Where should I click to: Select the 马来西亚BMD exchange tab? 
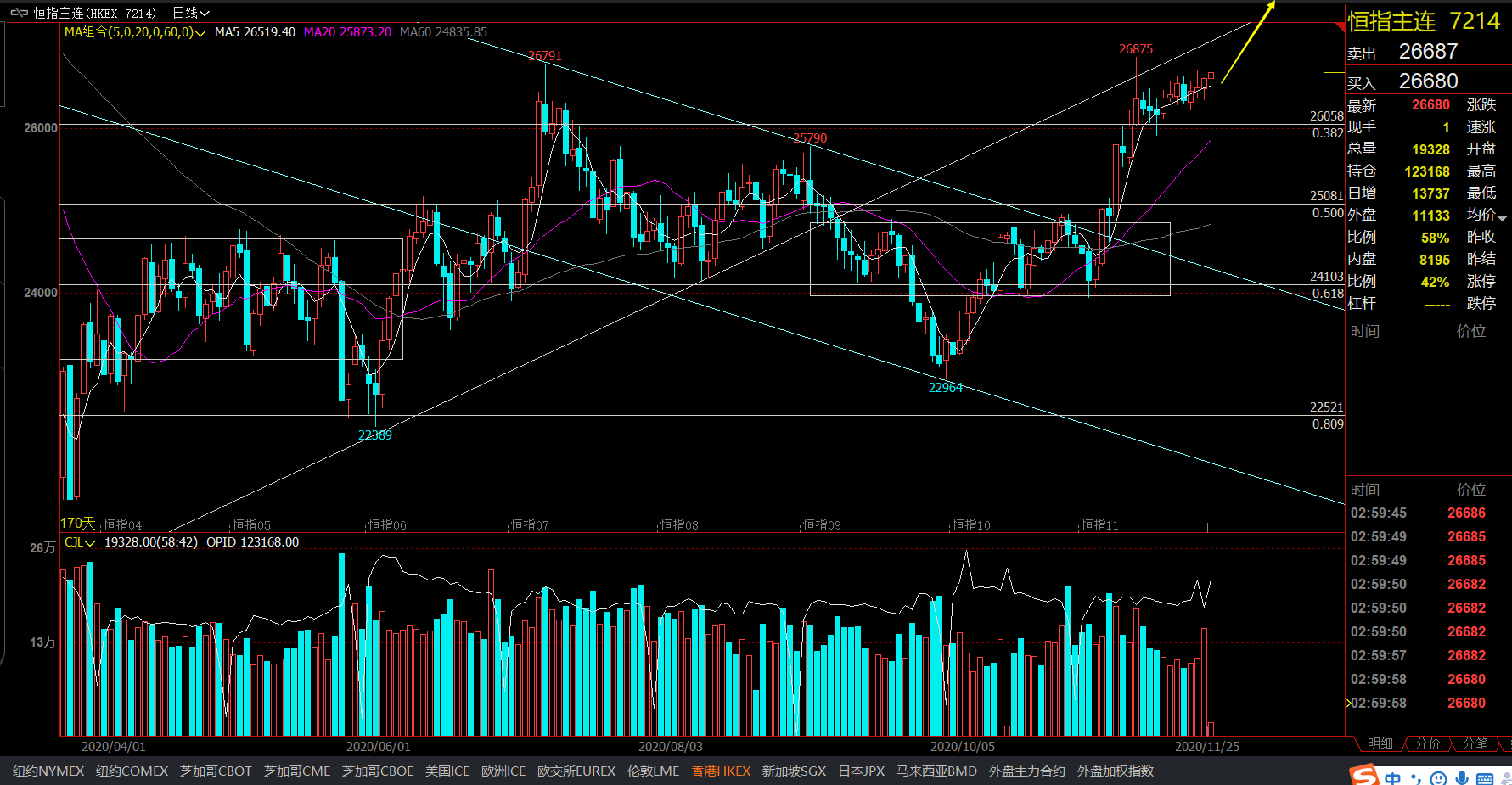point(936,771)
